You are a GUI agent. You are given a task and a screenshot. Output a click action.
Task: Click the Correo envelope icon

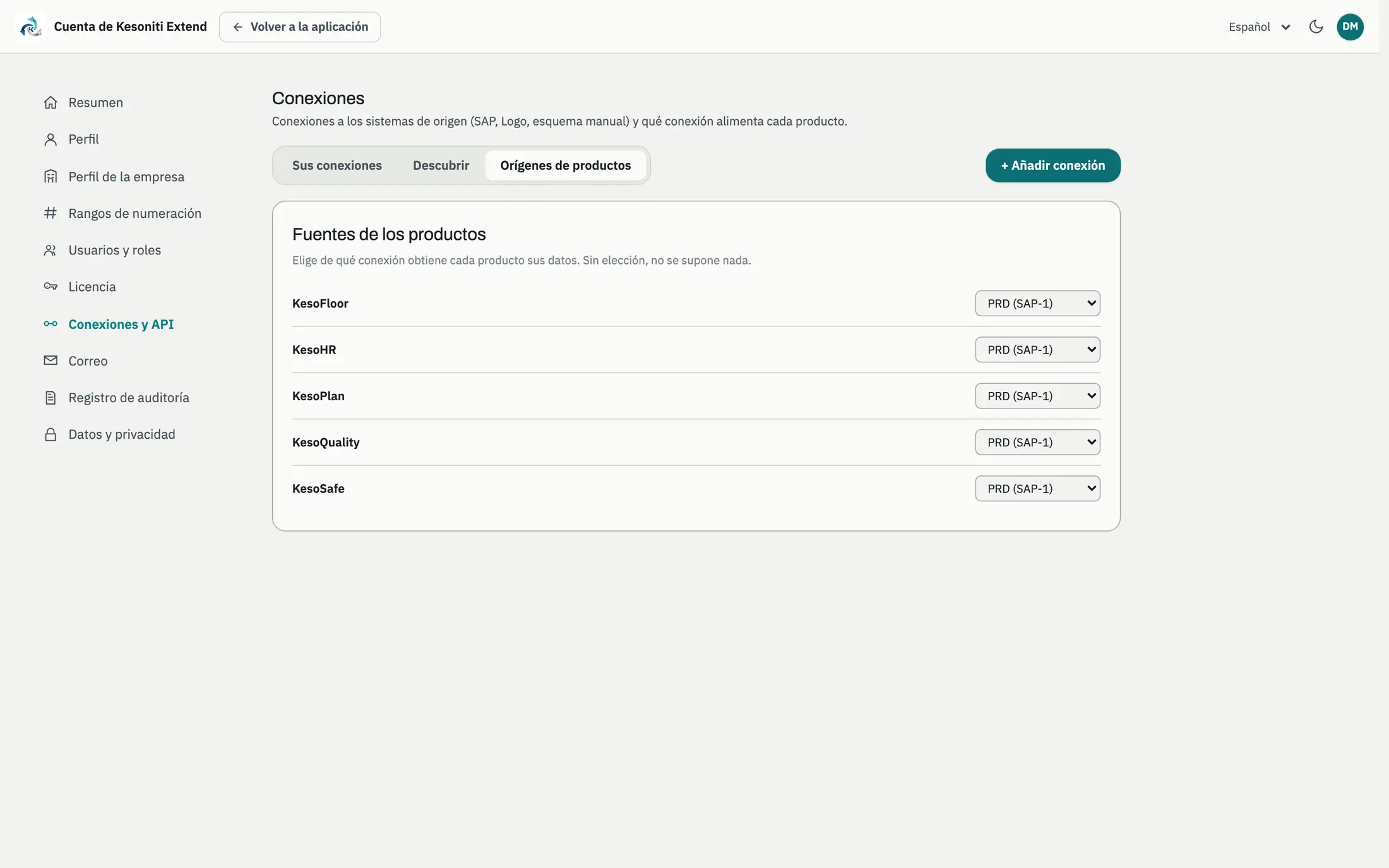tap(51, 360)
